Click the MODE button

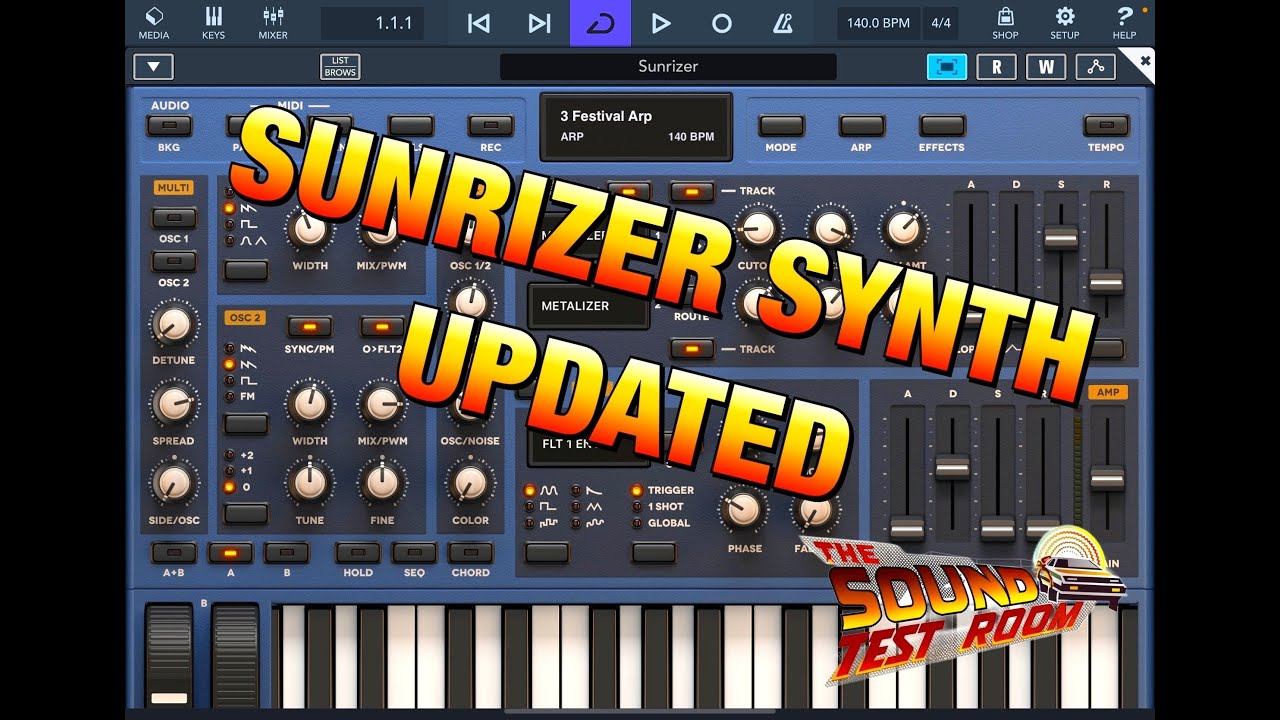[781, 126]
